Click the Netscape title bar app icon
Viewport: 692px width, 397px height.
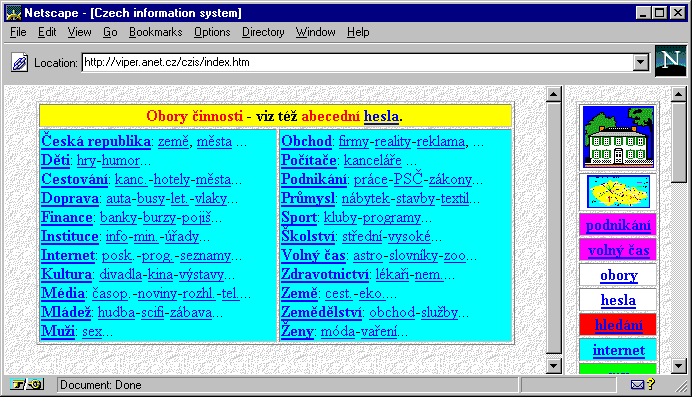pyautogui.click(x=13, y=13)
